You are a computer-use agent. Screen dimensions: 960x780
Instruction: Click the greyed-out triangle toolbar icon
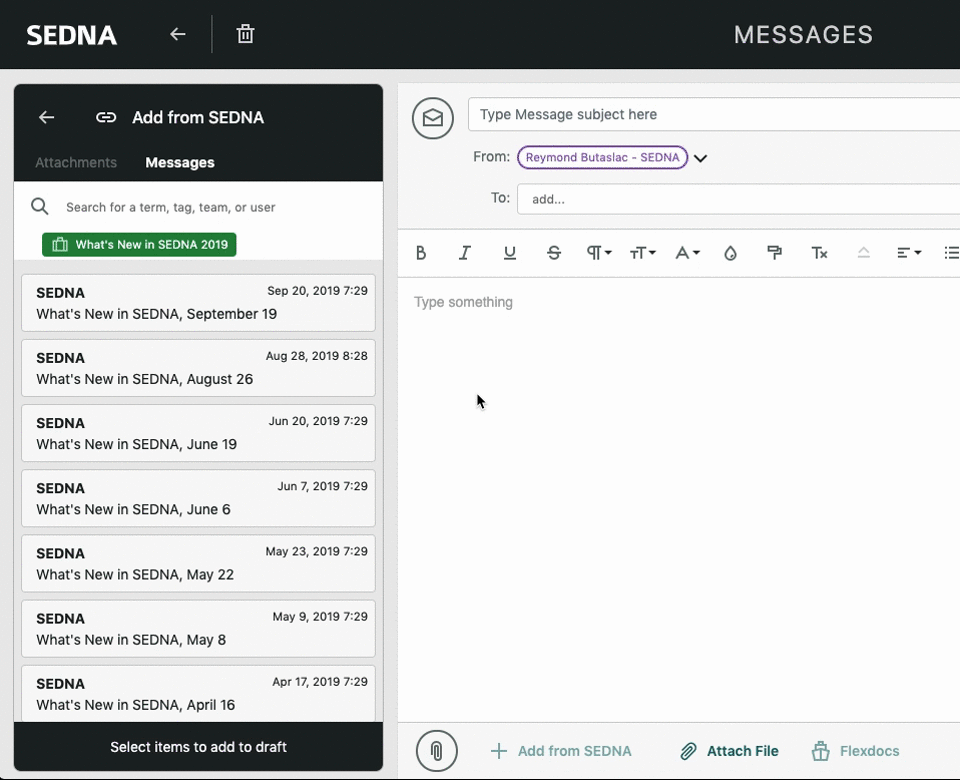point(863,253)
